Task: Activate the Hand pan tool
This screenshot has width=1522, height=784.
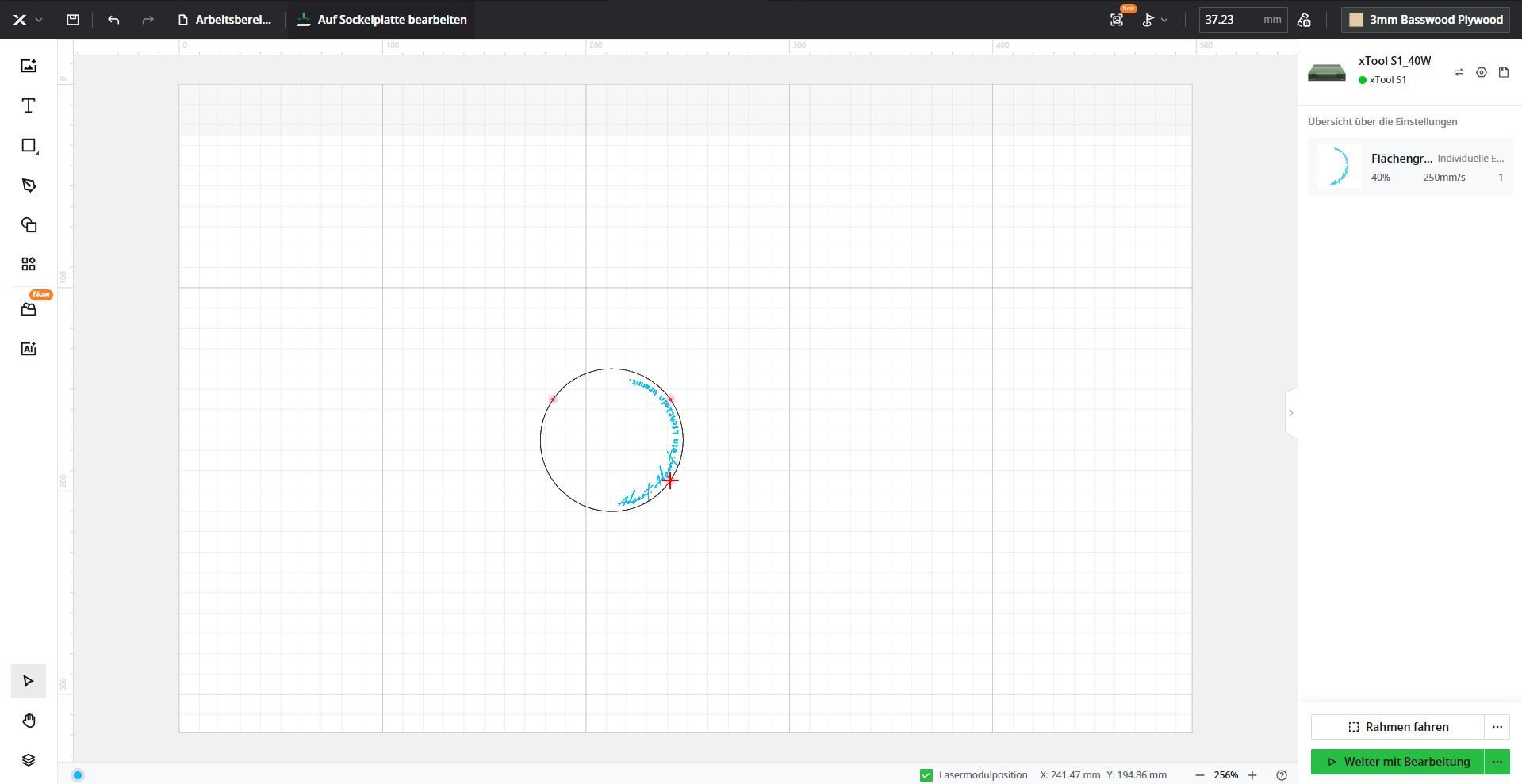Action: pos(29,721)
